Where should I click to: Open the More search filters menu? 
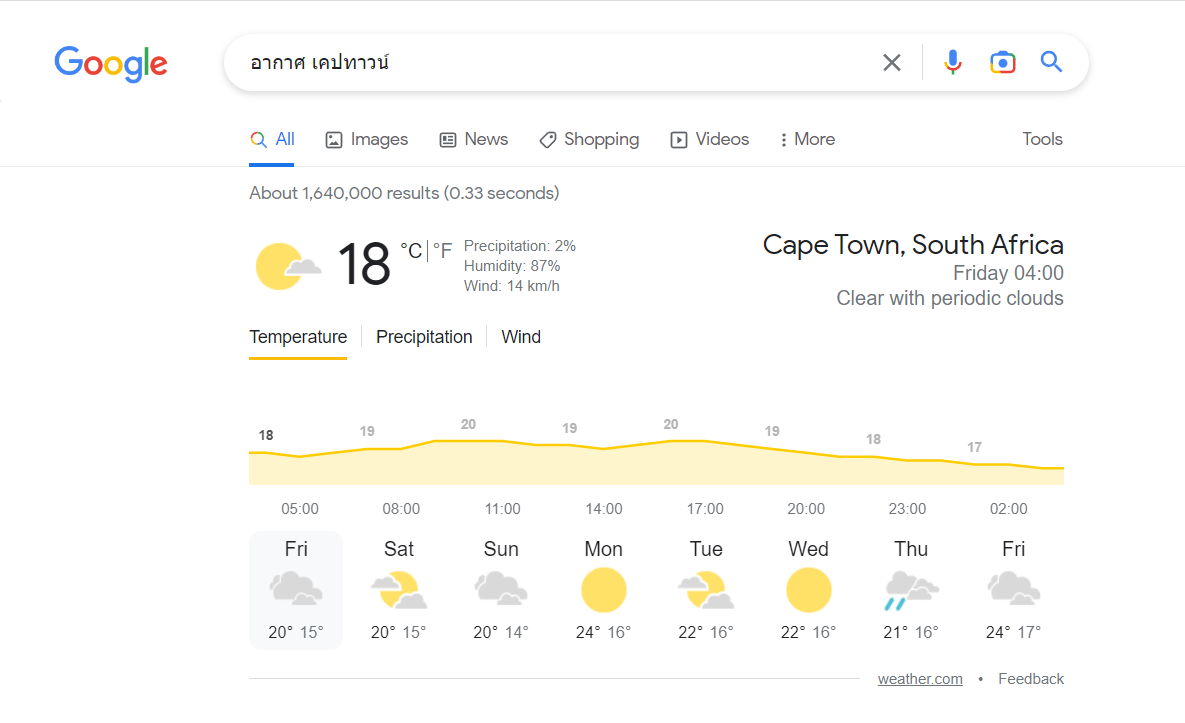(807, 139)
